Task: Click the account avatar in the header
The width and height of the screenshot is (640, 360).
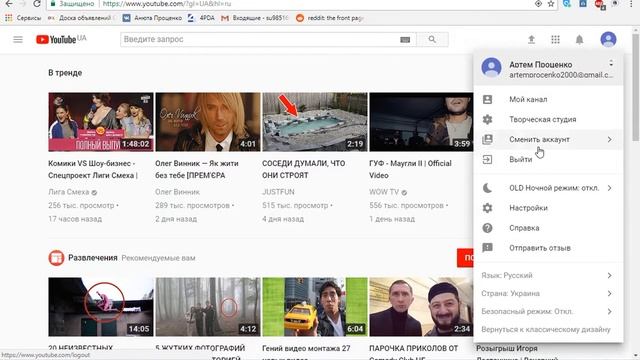Action: (608, 40)
